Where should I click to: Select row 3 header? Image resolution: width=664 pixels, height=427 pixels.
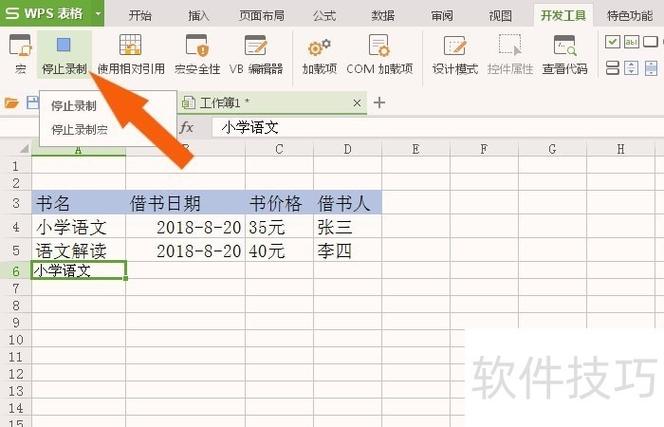coord(16,203)
